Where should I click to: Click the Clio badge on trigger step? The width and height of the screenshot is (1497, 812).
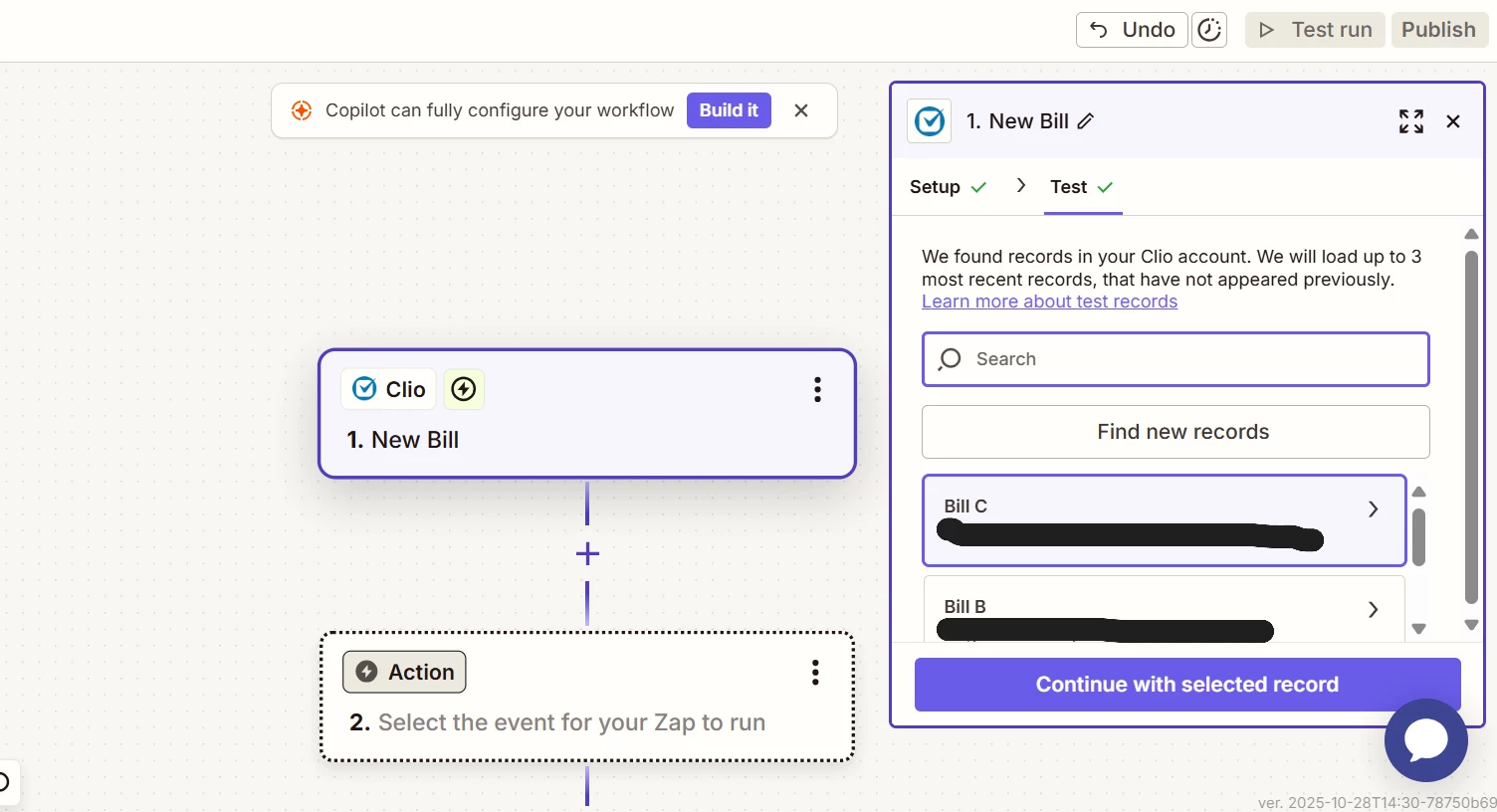coord(389,389)
